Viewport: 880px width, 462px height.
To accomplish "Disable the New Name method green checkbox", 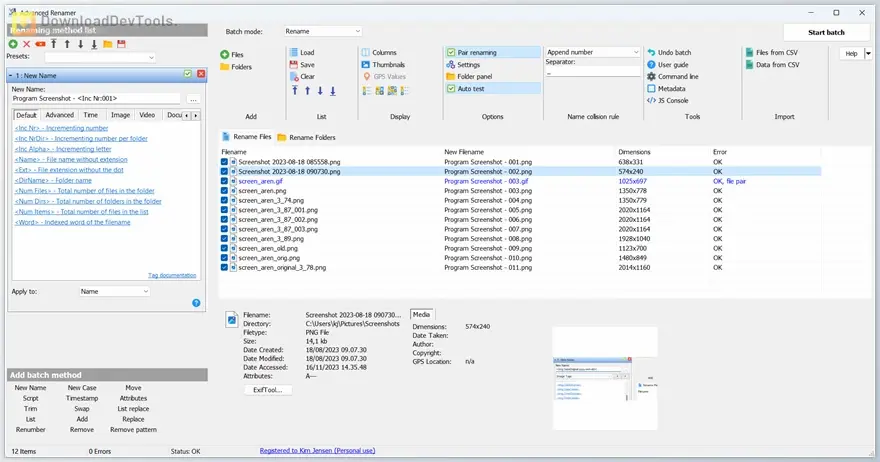I will pyautogui.click(x=188, y=74).
